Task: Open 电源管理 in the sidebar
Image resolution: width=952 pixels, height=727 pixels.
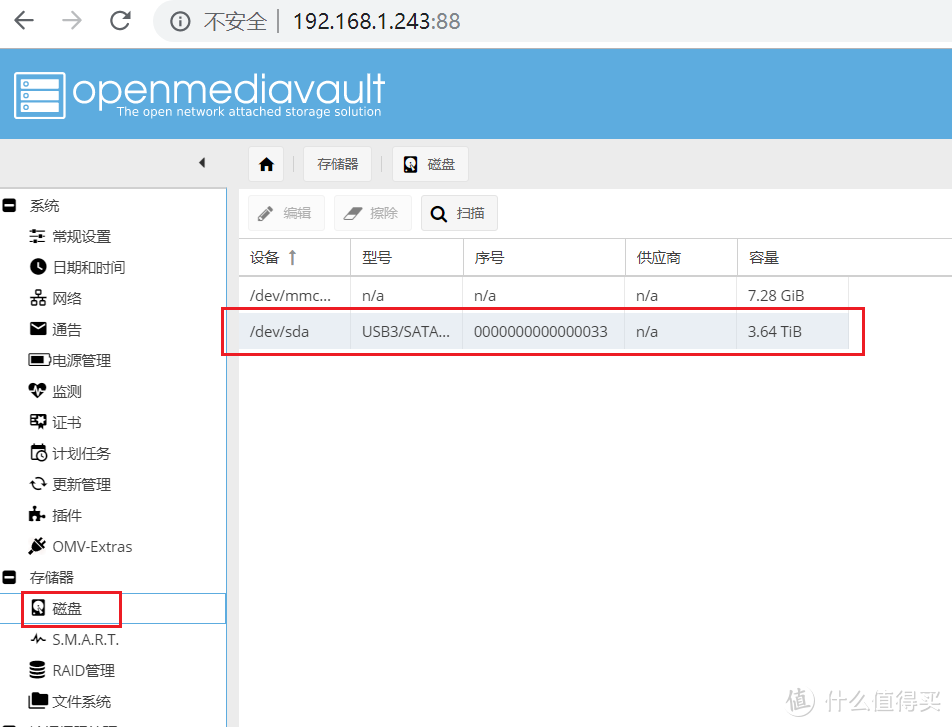Action: [70, 360]
